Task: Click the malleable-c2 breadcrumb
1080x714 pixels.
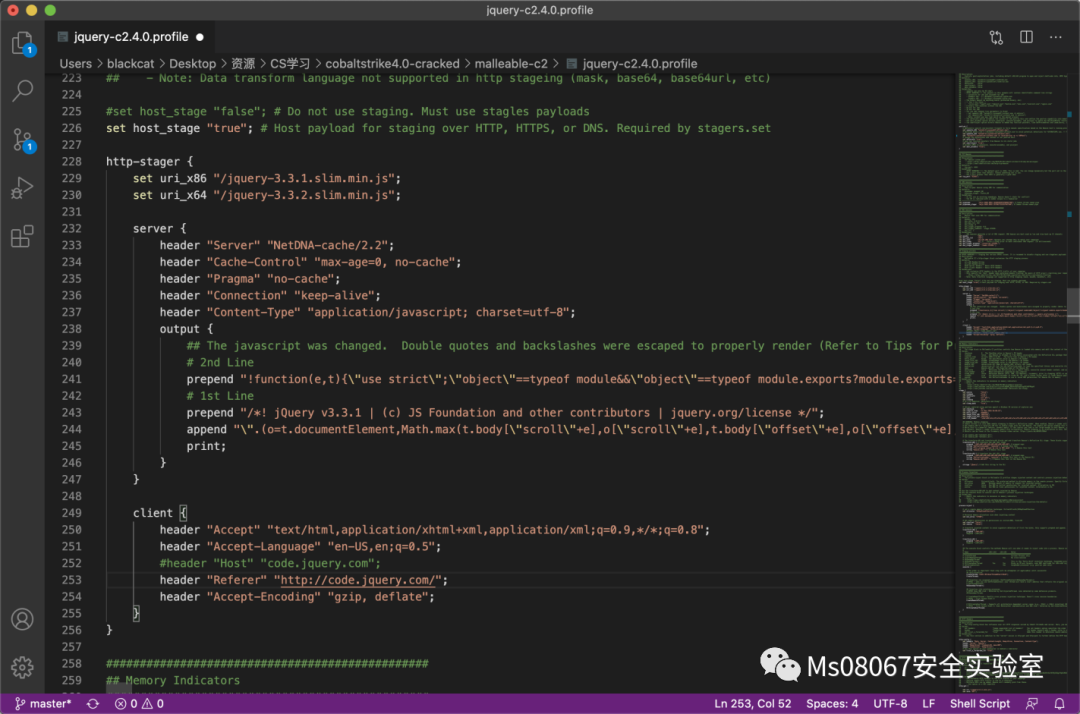Action: tap(511, 63)
